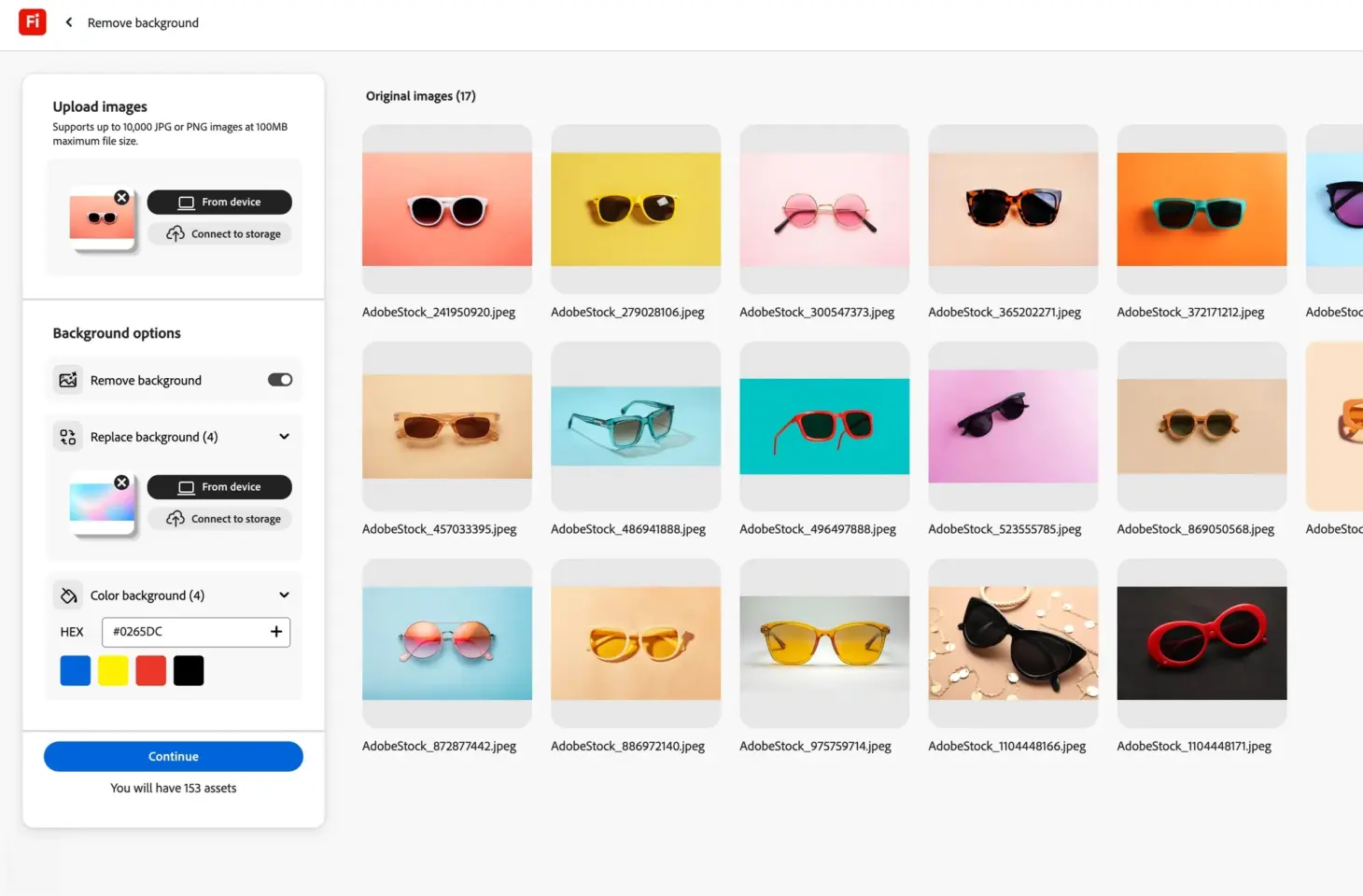
Task: Collapse the Color background section
Action: (x=284, y=595)
